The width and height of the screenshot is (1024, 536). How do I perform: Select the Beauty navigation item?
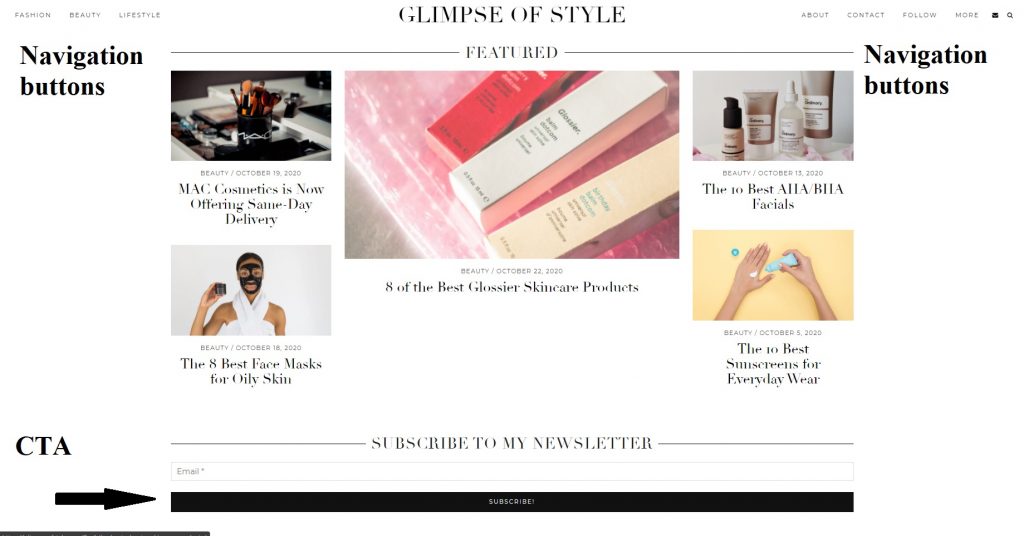(85, 15)
